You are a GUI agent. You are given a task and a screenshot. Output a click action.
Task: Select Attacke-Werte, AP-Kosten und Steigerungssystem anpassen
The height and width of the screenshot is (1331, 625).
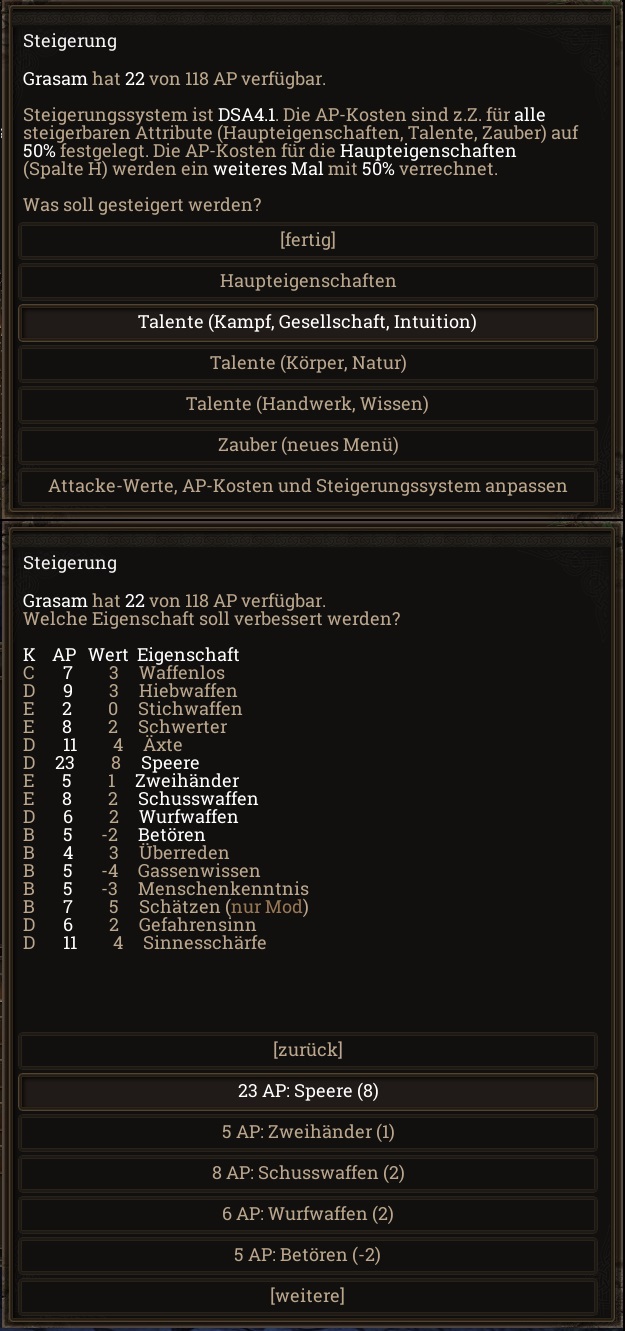click(308, 486)
